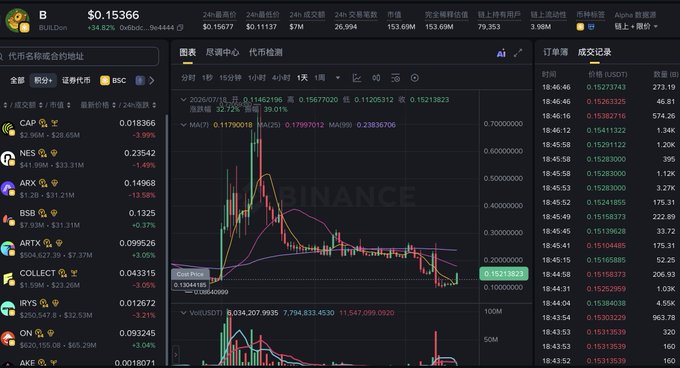Collapse the MA indicator legend chevron
This screenshot has height=368, width=680.
pyautogui.click(x=183, y=125)
